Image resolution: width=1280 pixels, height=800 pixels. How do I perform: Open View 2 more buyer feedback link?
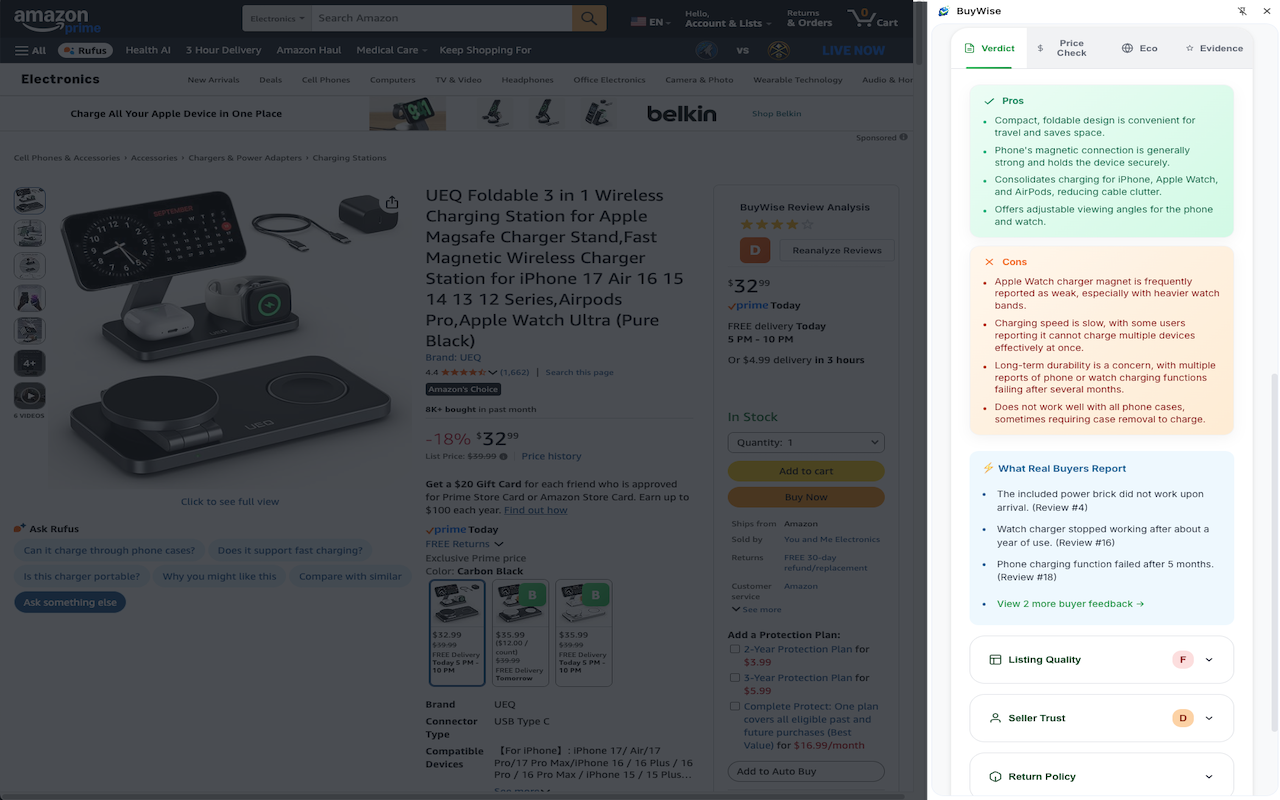1070,604
